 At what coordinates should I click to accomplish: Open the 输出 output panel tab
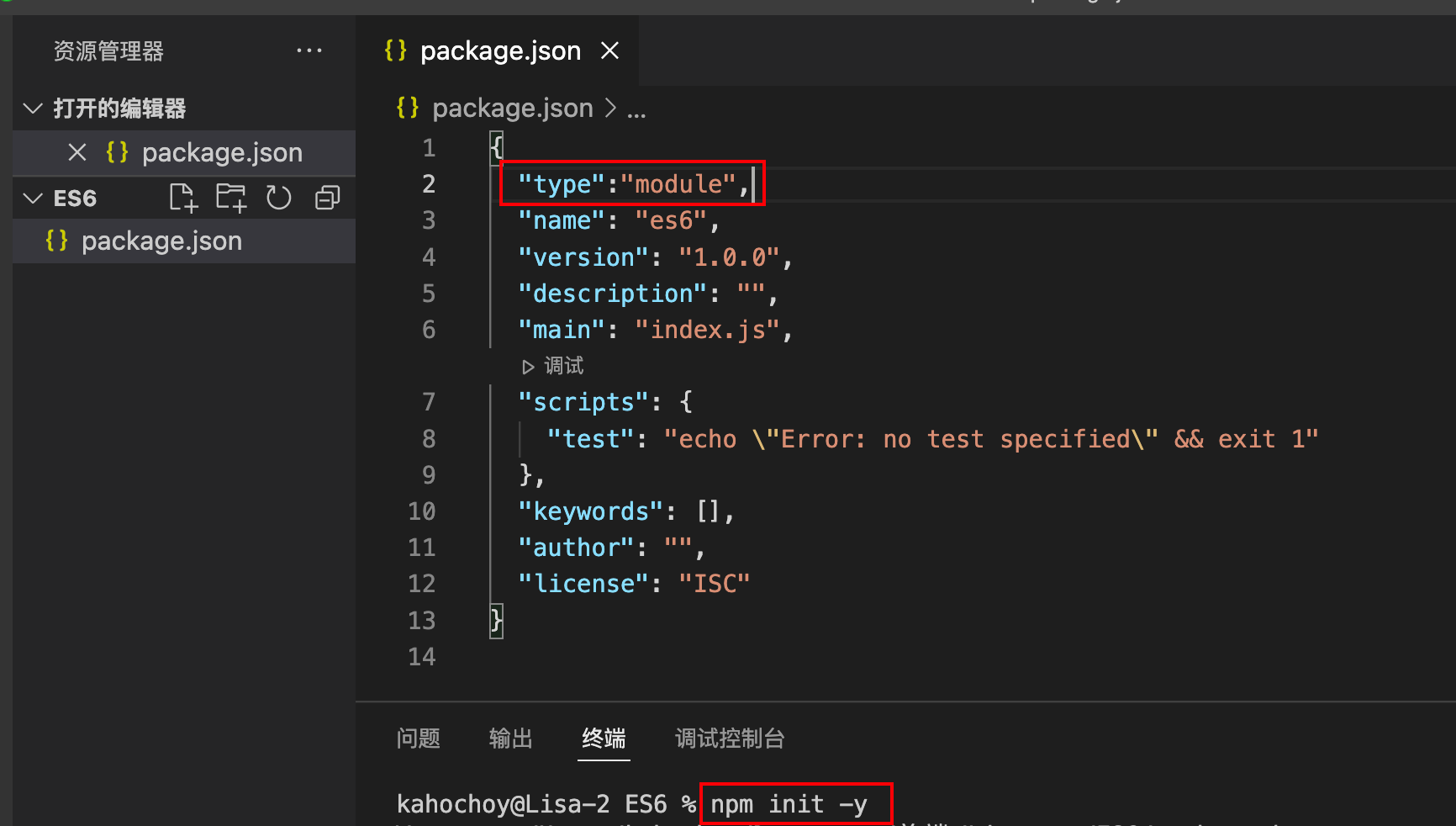[x=511, y=739]
